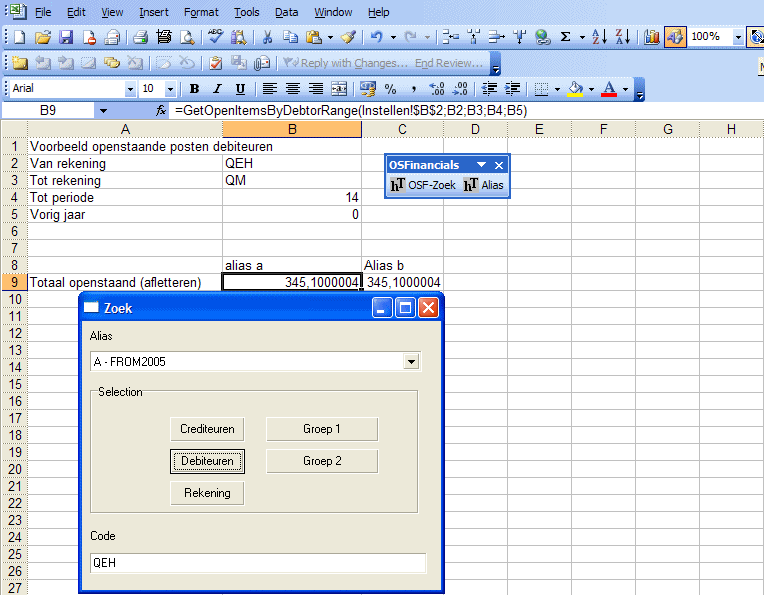
Task: Select the row 9 header
Action: pyautogui.click(x=14, y=283)
